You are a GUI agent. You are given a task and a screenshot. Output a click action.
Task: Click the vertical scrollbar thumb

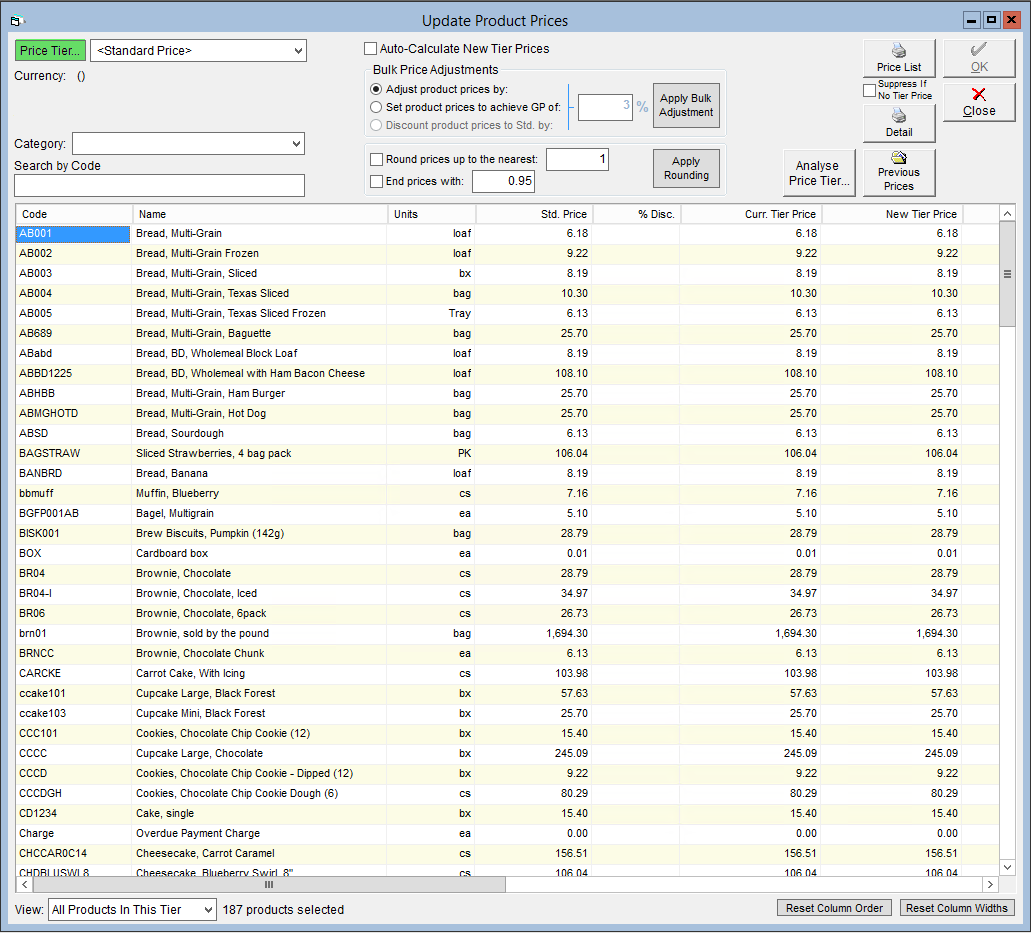click(x=1007, y=274)
